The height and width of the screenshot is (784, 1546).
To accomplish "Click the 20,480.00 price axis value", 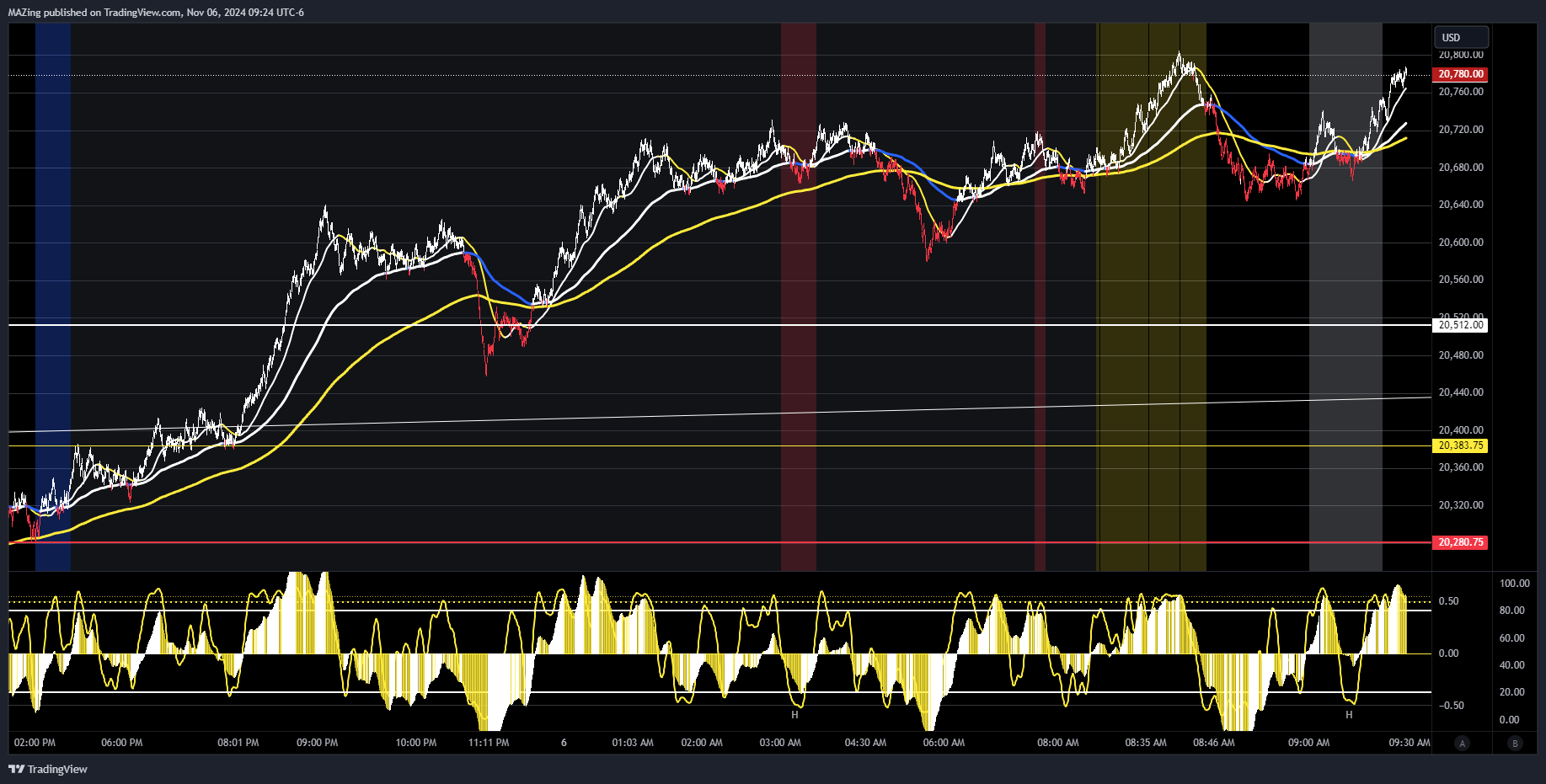I will 1461,355.
